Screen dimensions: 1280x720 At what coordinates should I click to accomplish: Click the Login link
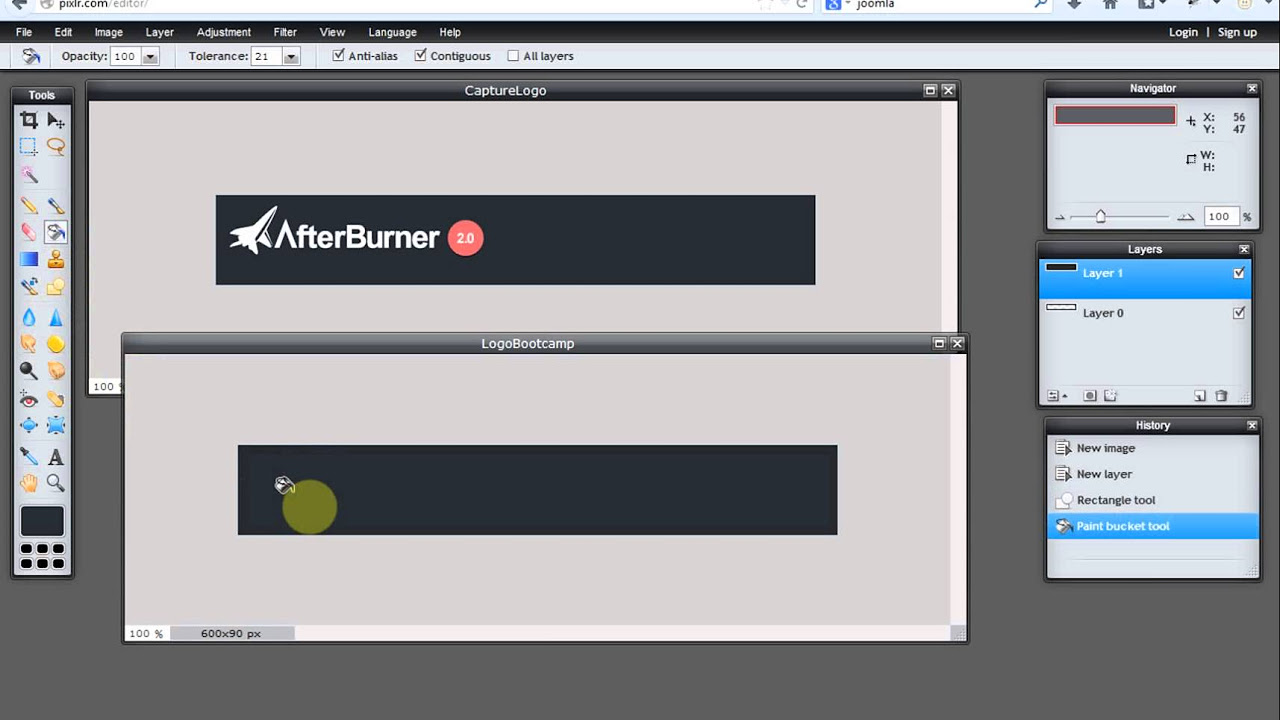(x=1183, y=32)
